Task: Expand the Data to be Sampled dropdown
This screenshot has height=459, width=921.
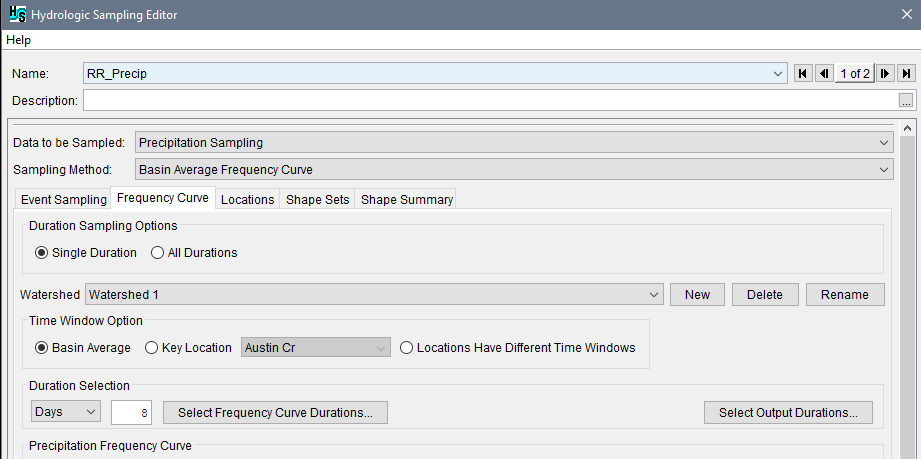Action: pos(514,143)
